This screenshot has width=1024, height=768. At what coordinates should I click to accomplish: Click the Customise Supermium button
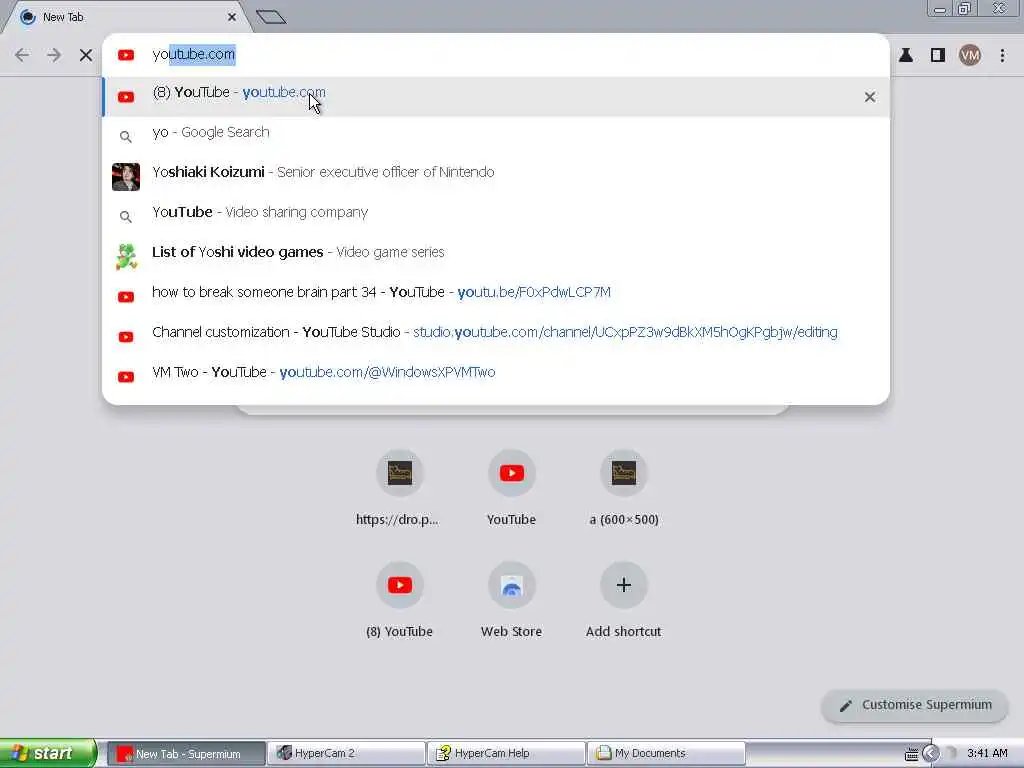[915, 705]
